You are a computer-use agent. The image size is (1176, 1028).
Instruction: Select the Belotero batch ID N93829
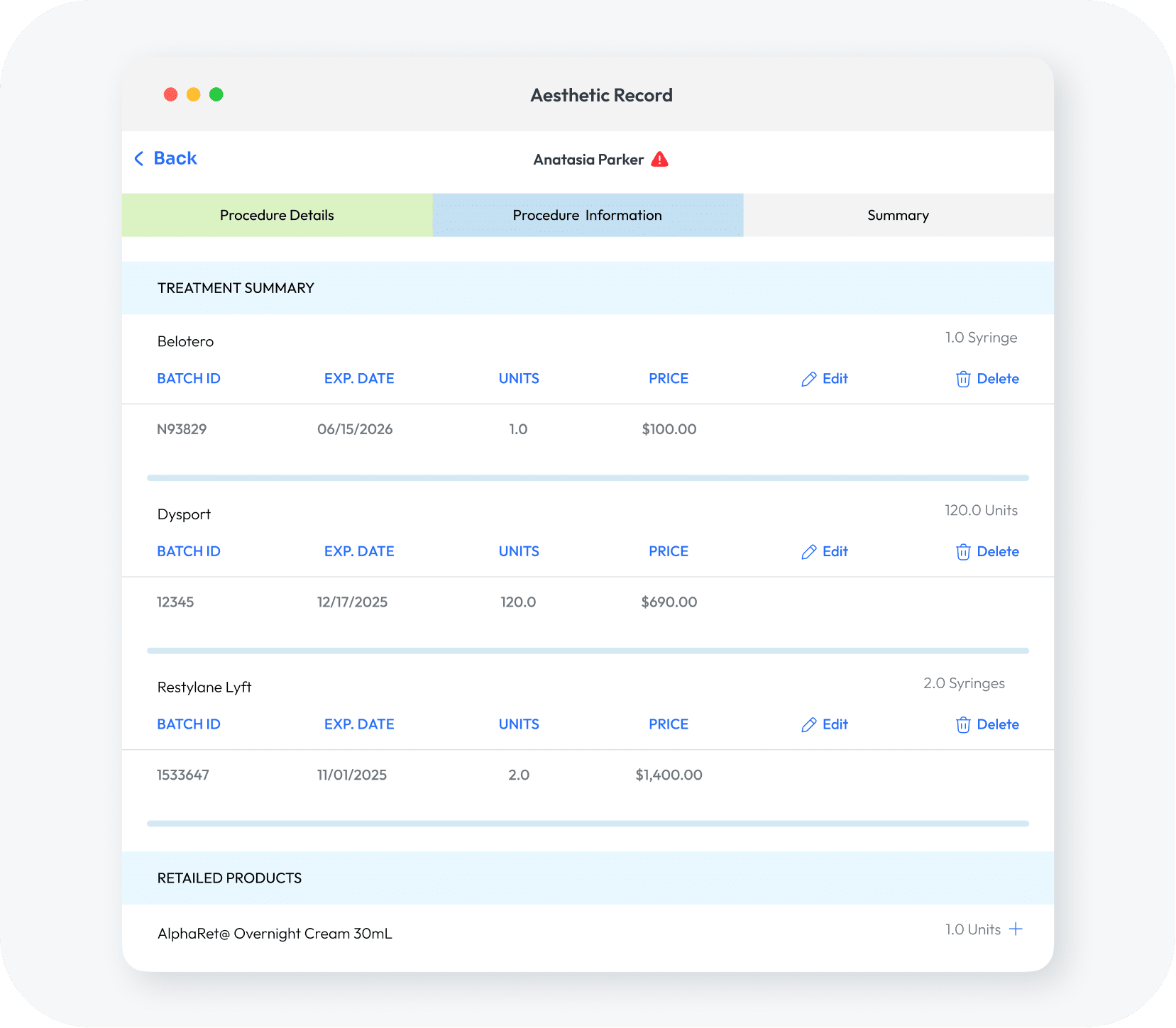[182, 429]
